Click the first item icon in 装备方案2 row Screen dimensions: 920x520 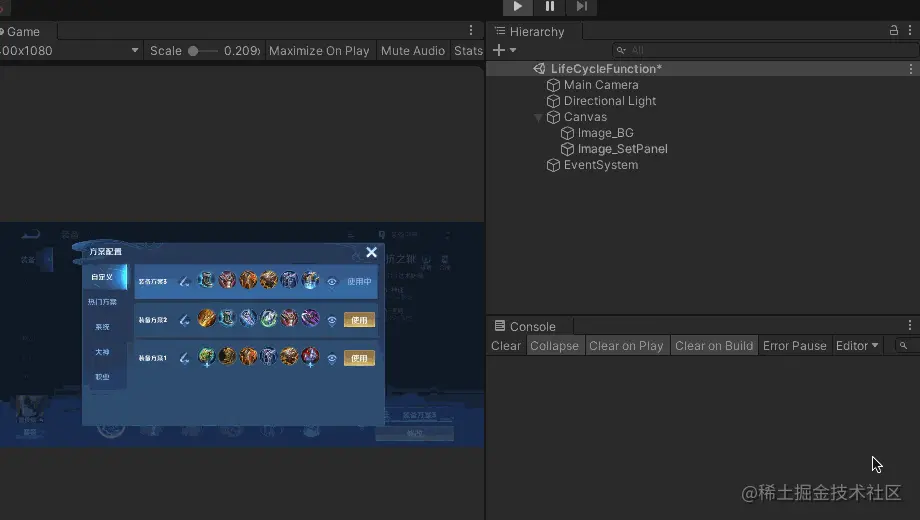206,318
